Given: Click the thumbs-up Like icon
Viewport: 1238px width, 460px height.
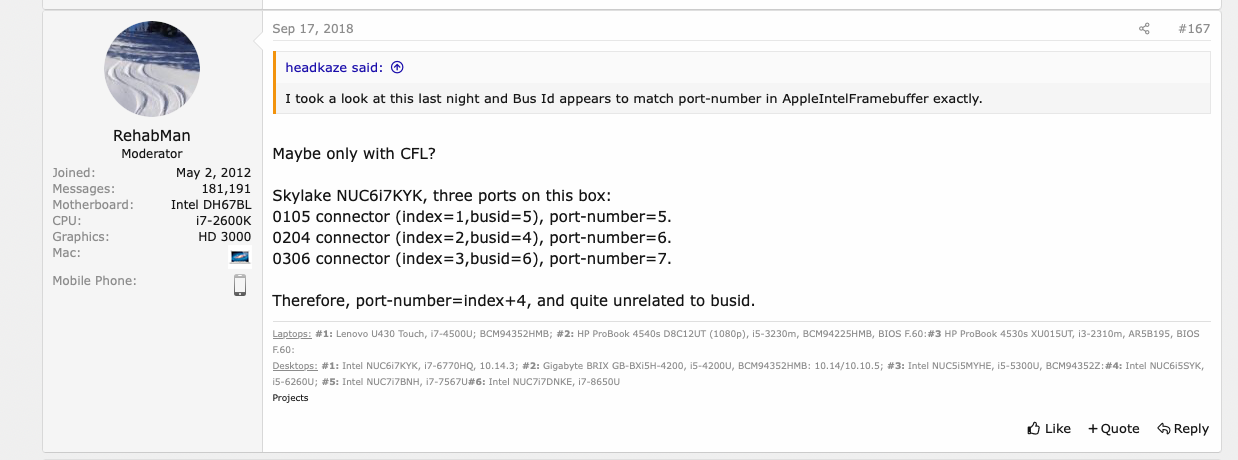Looking at the screenshot, I should tap(1034, 429).
